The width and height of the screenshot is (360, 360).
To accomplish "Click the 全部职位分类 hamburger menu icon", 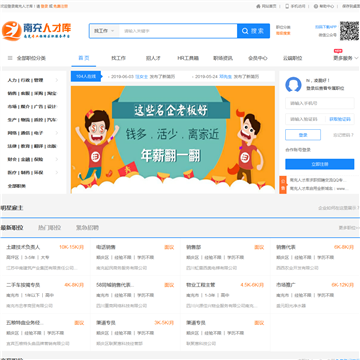I will 10,58.
